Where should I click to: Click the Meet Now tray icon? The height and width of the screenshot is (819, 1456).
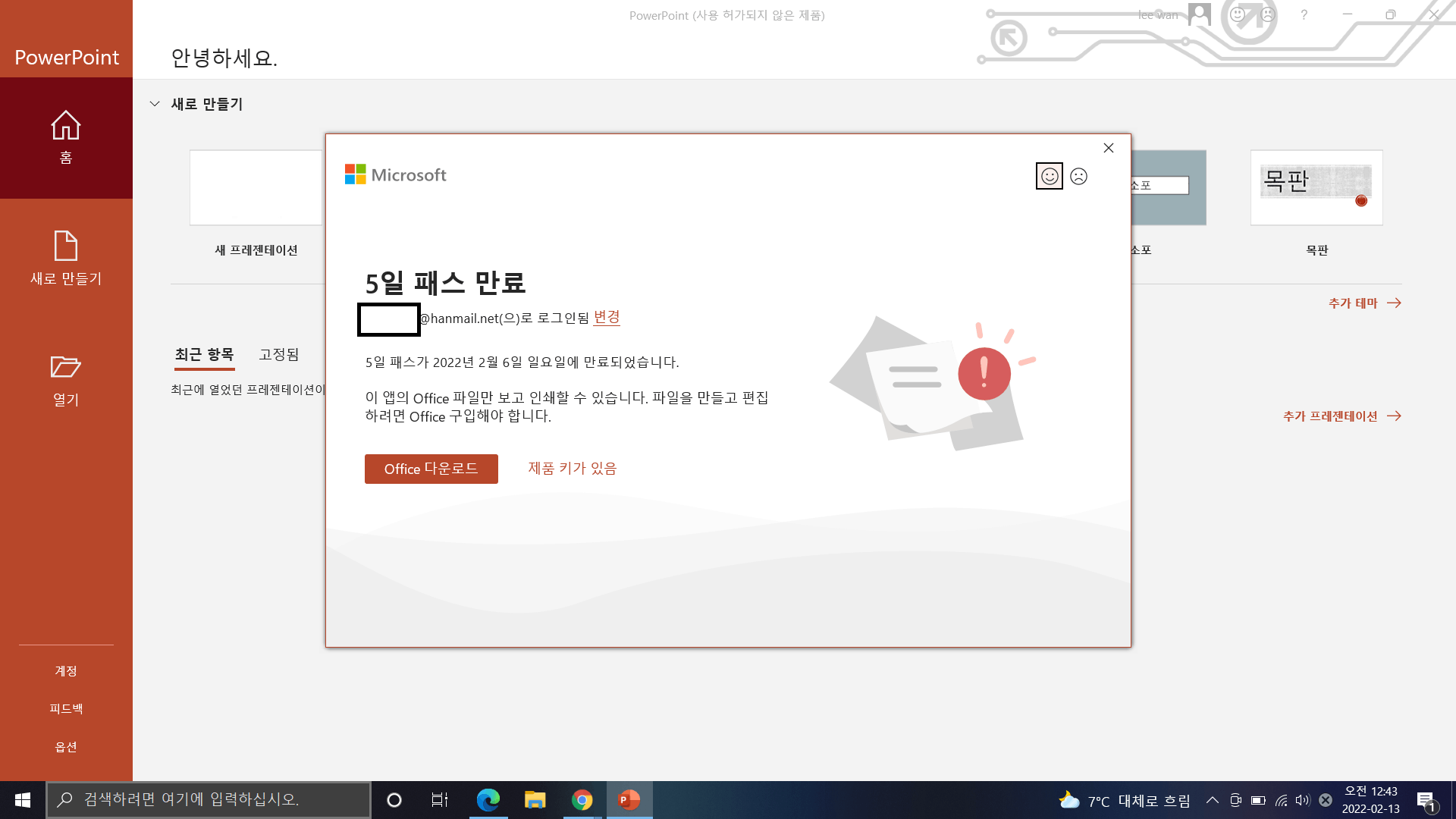coord(1235,800)
